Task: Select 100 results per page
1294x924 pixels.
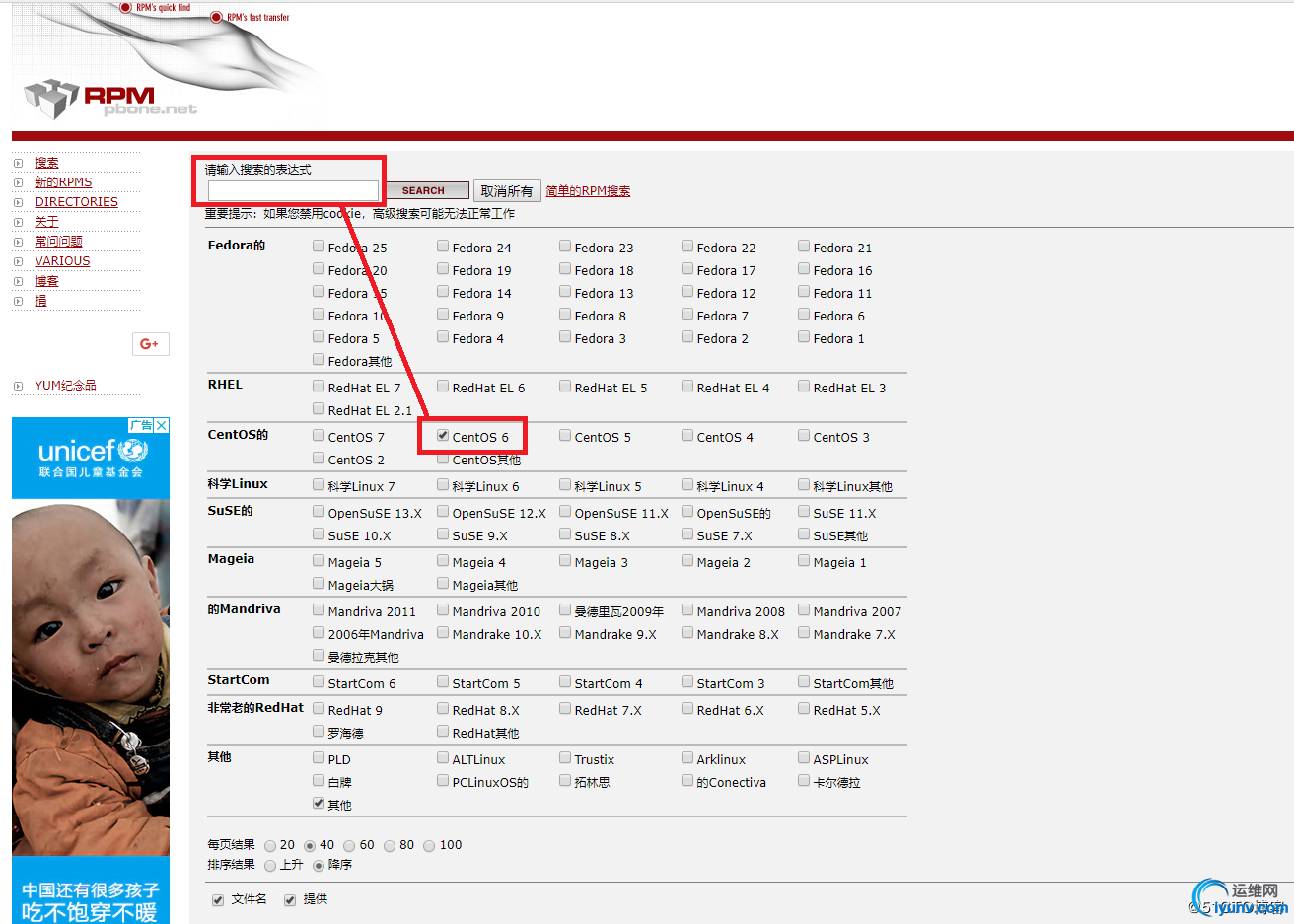Action: (429, 846)
